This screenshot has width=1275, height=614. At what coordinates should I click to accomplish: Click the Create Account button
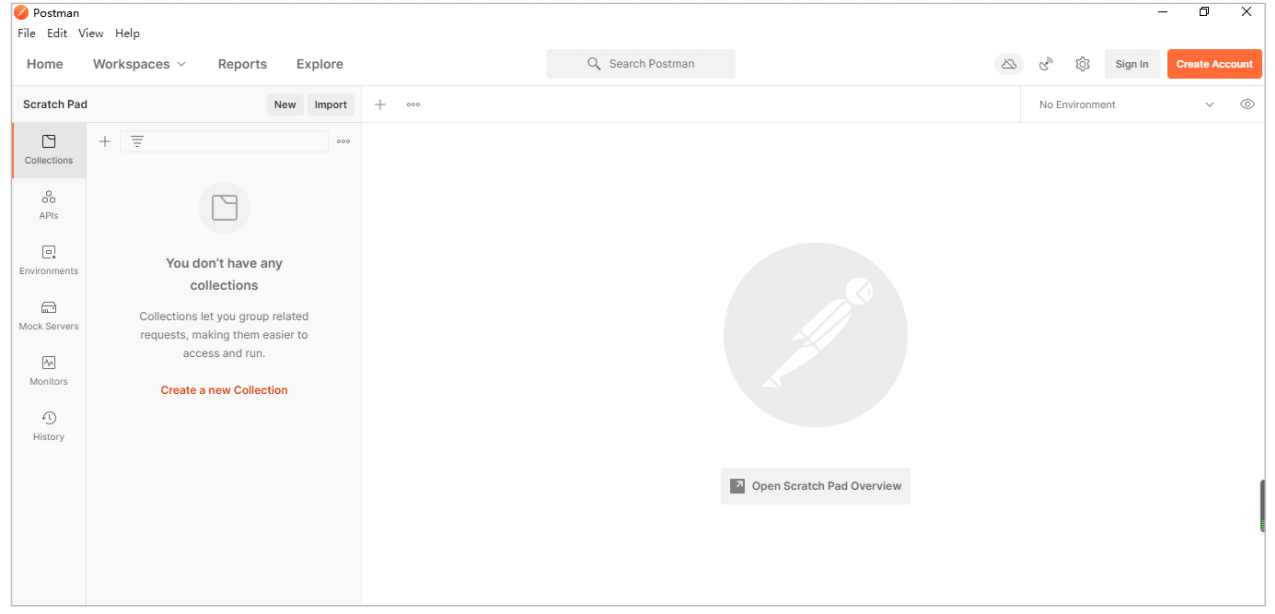pyautogui.click(x=1214, y=64)
